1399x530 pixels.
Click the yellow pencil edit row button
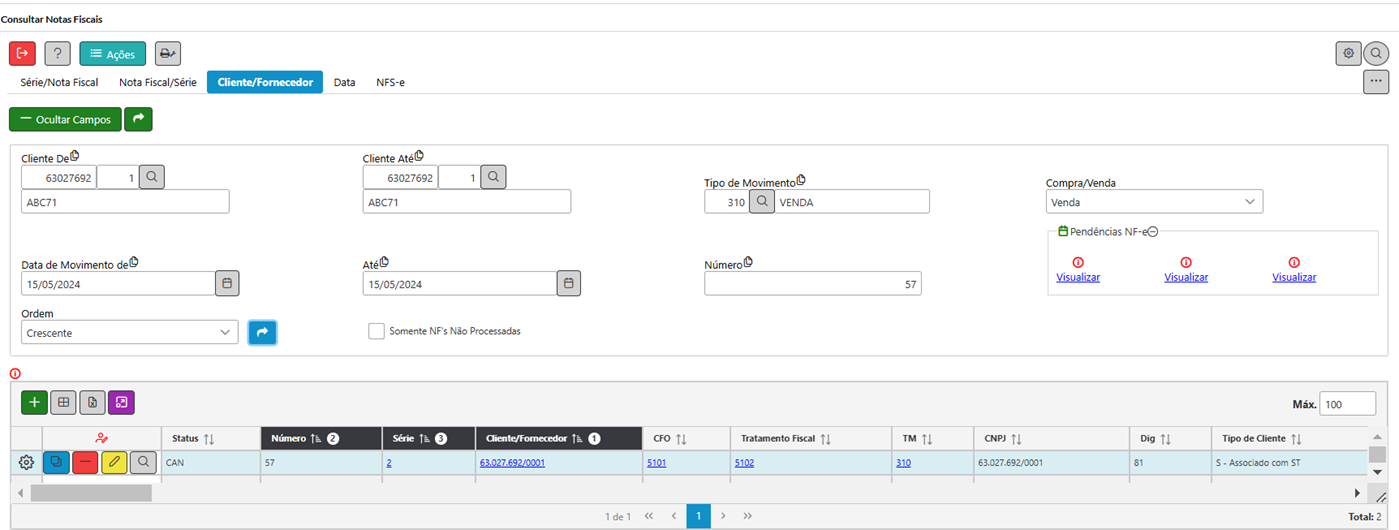[114, 462]
